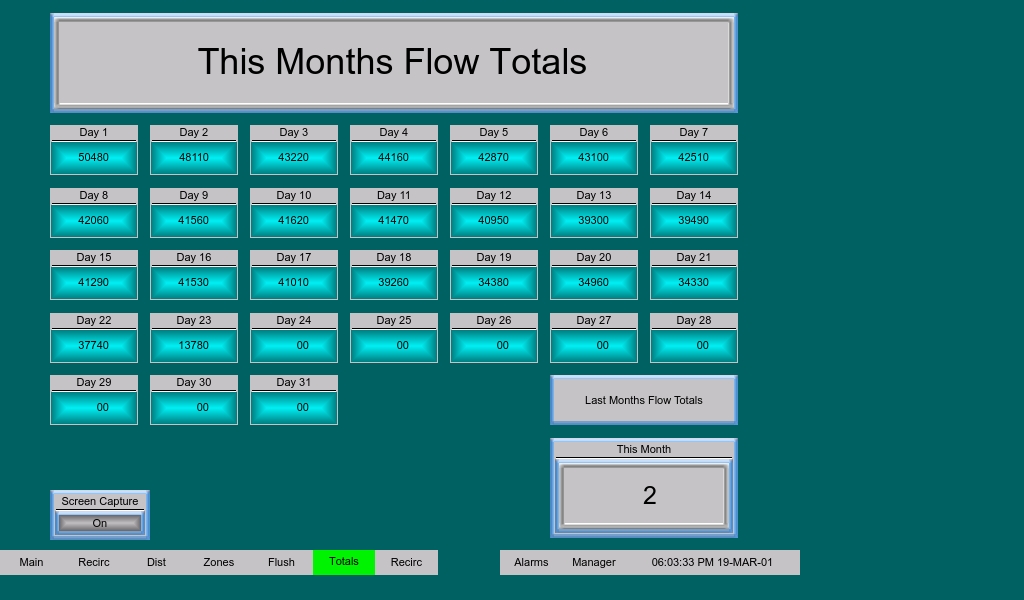
Task: Open the Zones tab
Action: tap(218, 562)
